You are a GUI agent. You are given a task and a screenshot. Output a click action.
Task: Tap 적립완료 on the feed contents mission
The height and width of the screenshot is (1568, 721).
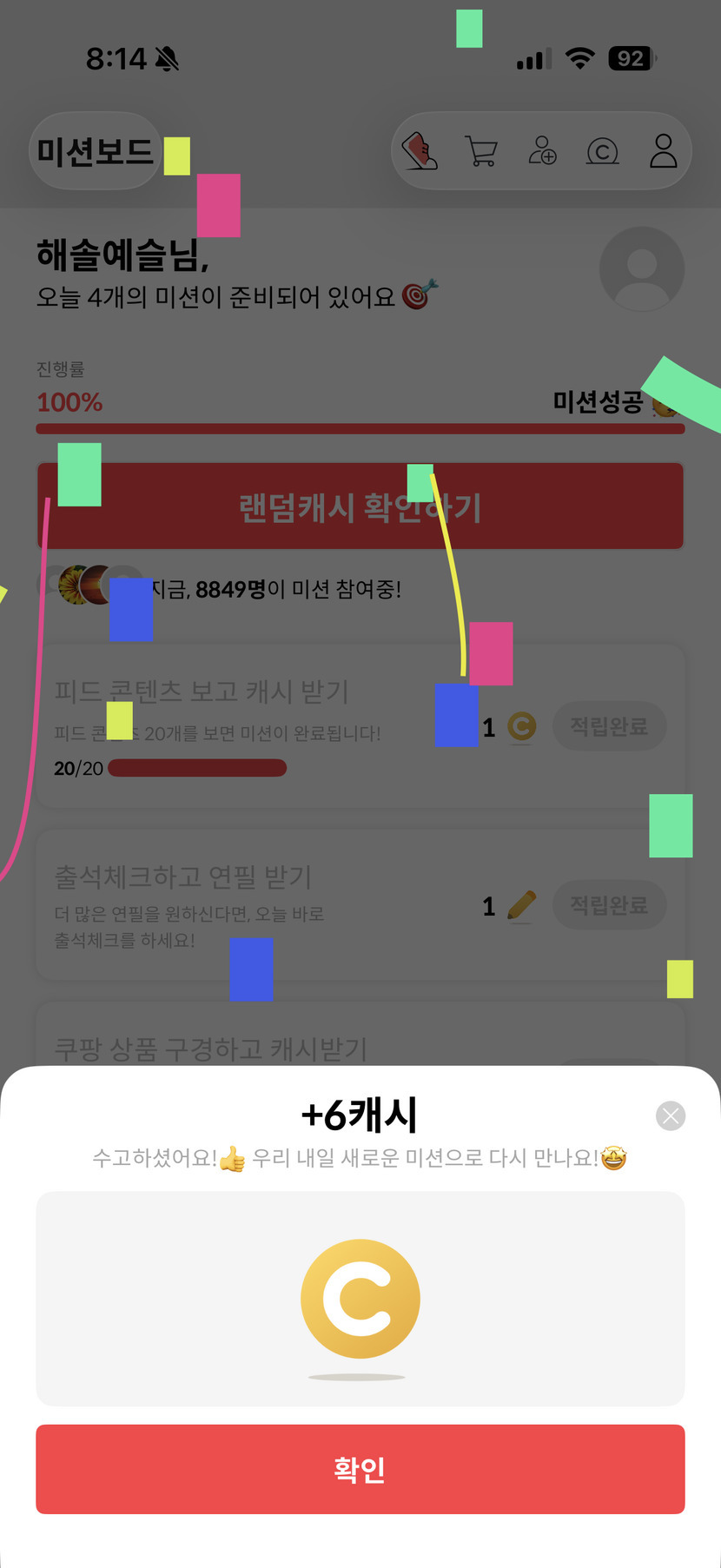click(x=610, y=726)
